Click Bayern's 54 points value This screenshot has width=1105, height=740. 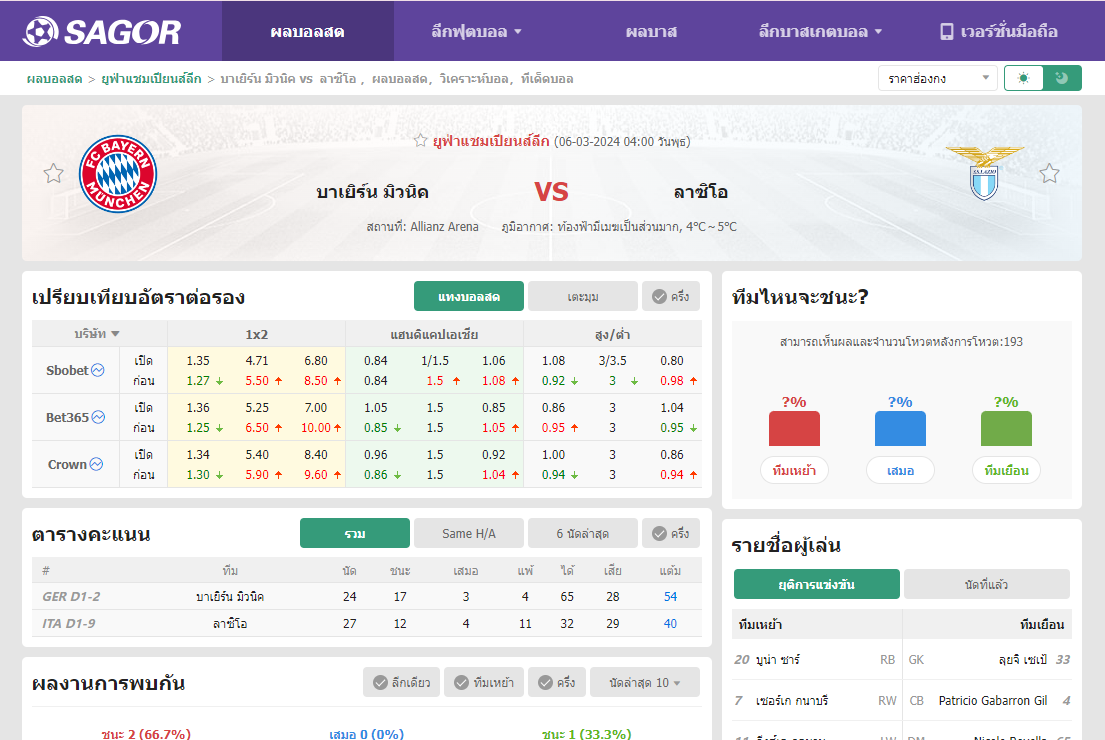tap(670, 596)
